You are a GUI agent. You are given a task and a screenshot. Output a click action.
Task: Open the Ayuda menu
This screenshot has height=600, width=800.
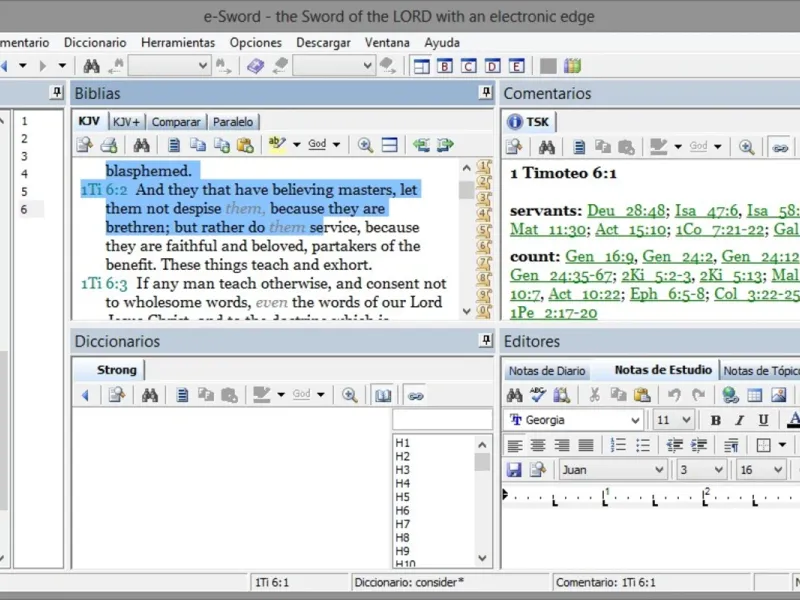pos(442,42)
